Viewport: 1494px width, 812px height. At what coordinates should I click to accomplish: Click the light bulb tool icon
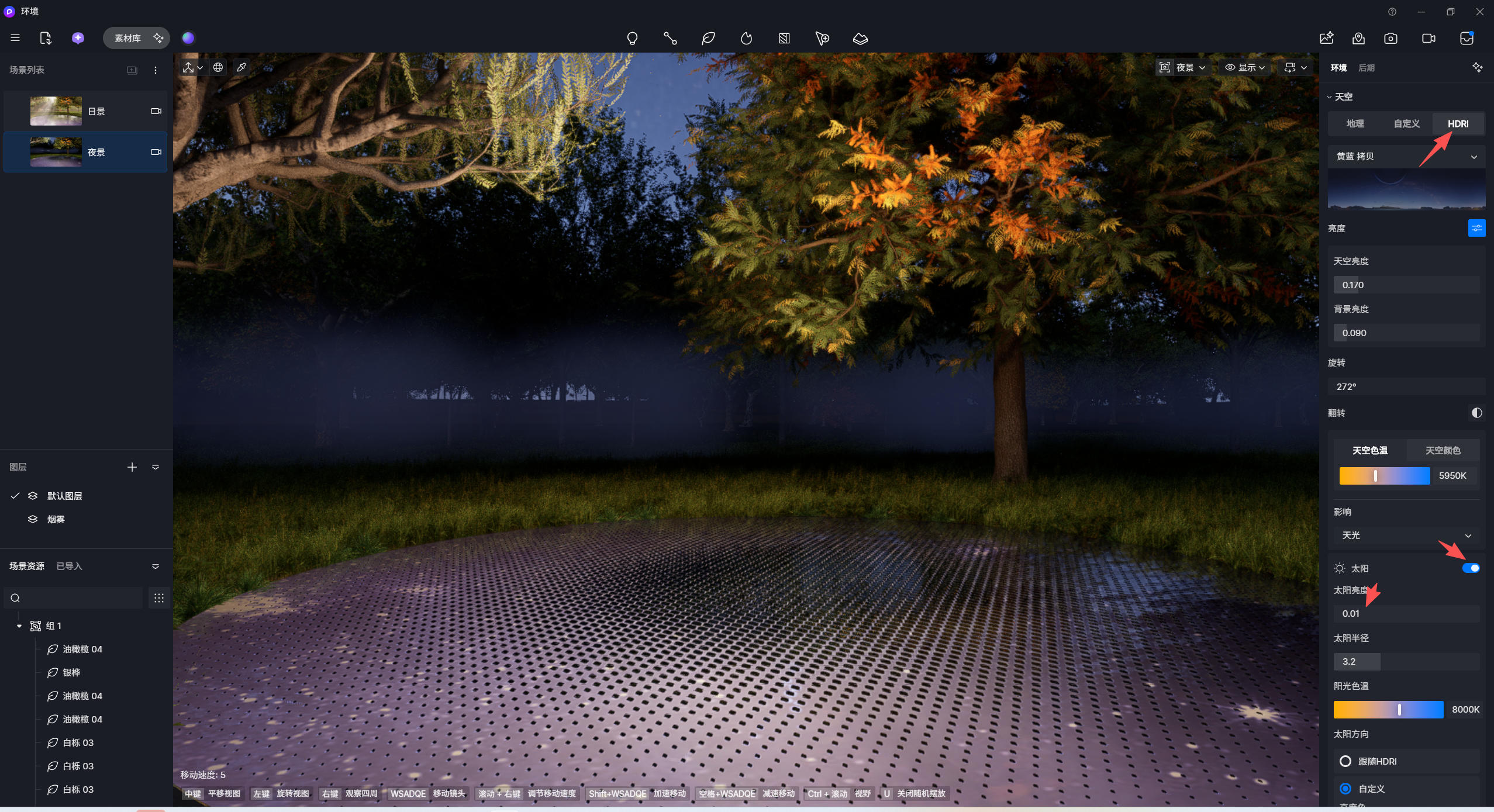click(x=632, y=39)
